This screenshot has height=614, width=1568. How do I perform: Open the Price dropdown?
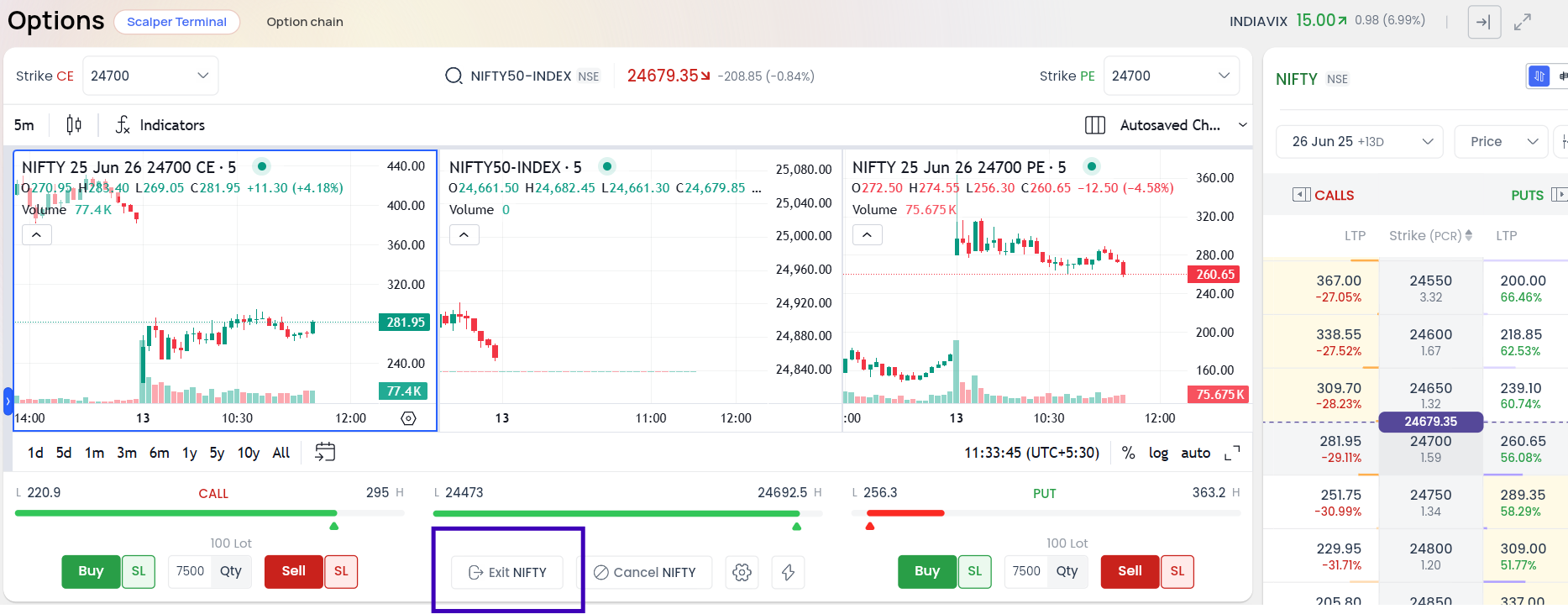click(1502, 141)
